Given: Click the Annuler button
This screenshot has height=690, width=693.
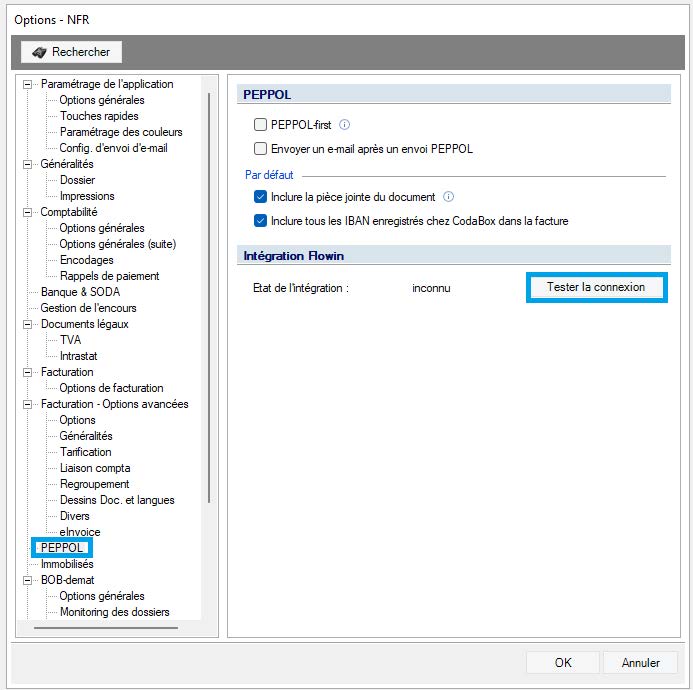Looking at the screenshot, I should click(640, 662).
